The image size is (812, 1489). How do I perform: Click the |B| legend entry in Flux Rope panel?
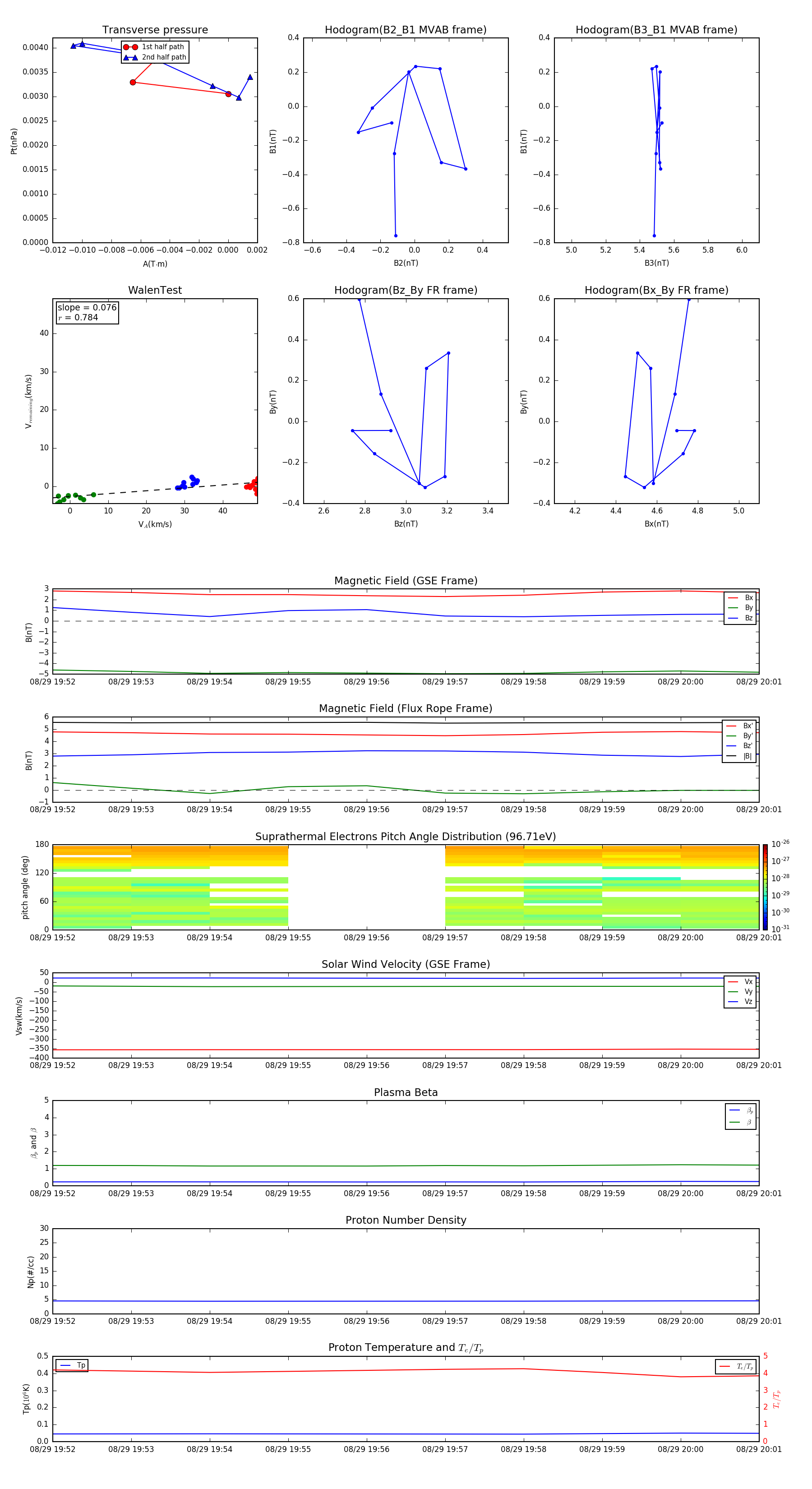point(739,756)
